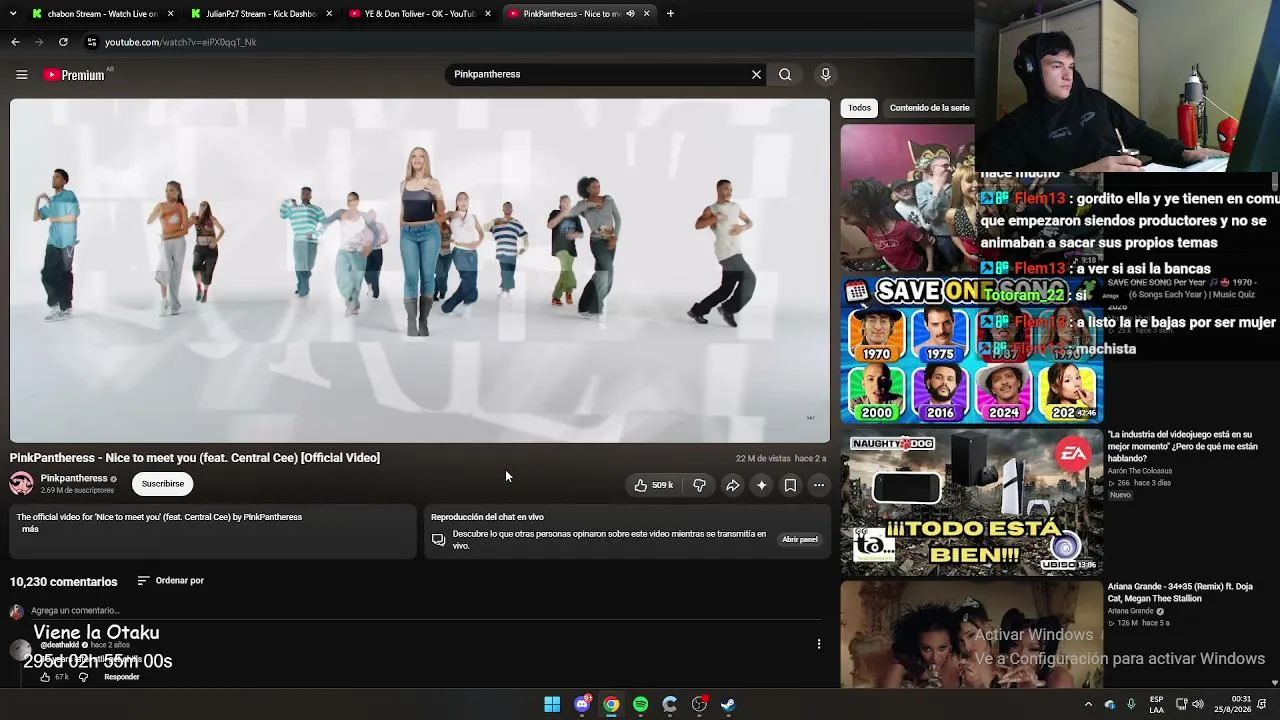
Task: Expand the description with 'más'
Action: point(30,529)
